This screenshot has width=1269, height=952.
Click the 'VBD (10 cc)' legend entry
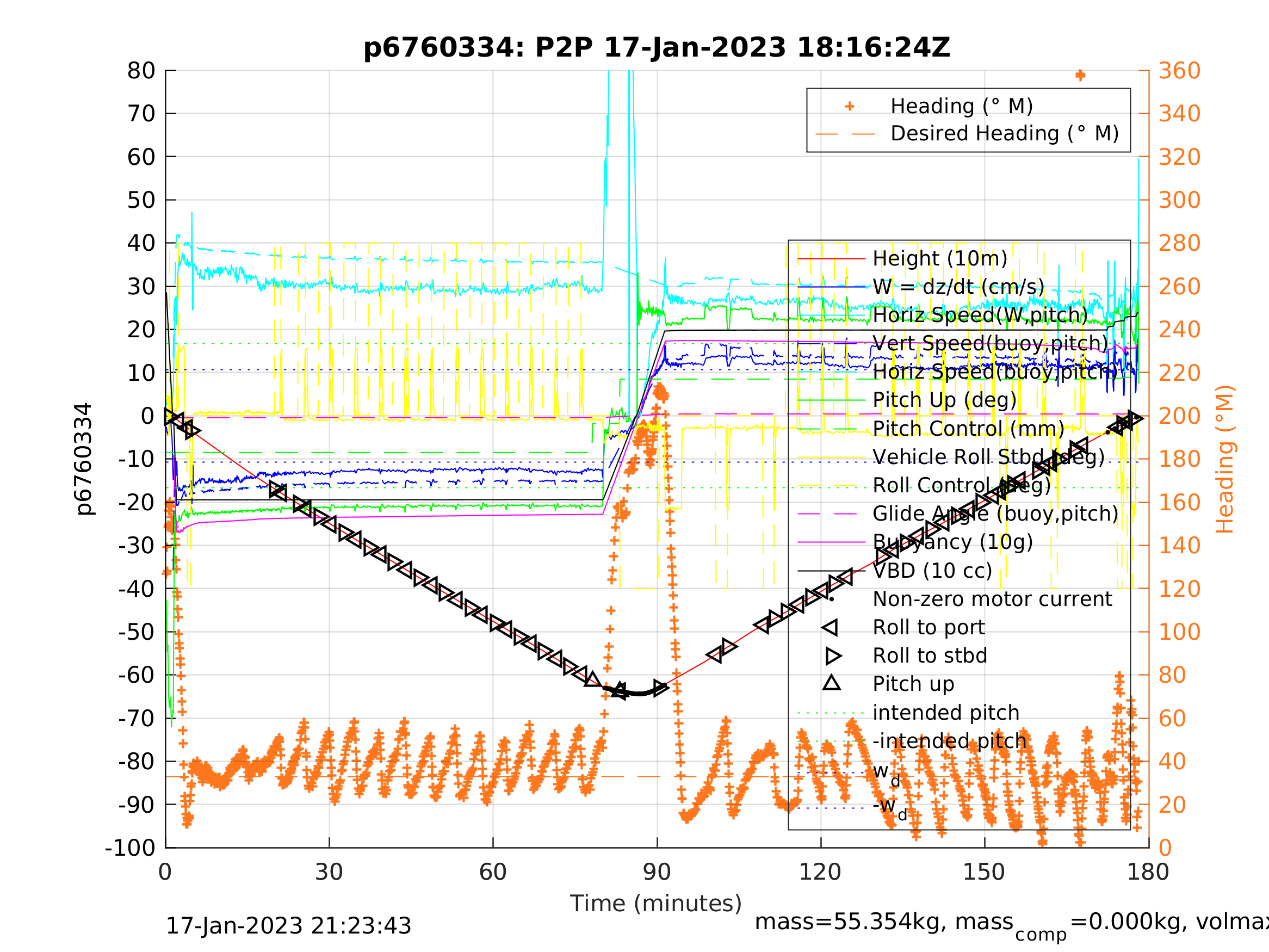(x=932, y=571)
